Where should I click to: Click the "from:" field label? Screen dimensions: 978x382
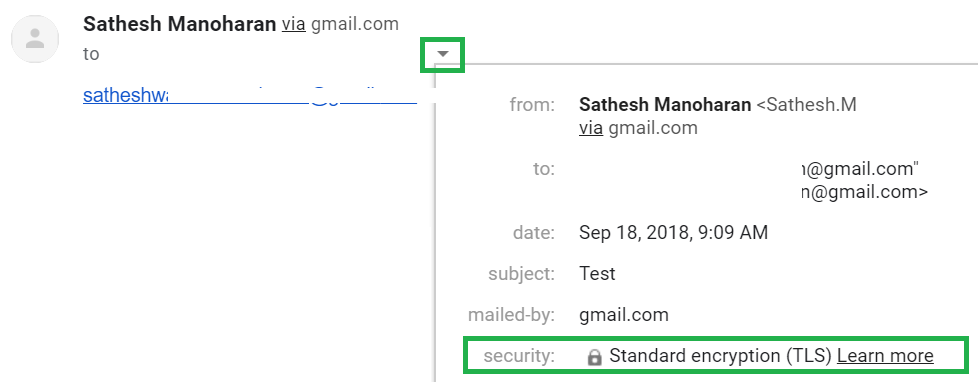tap(532, 105)
